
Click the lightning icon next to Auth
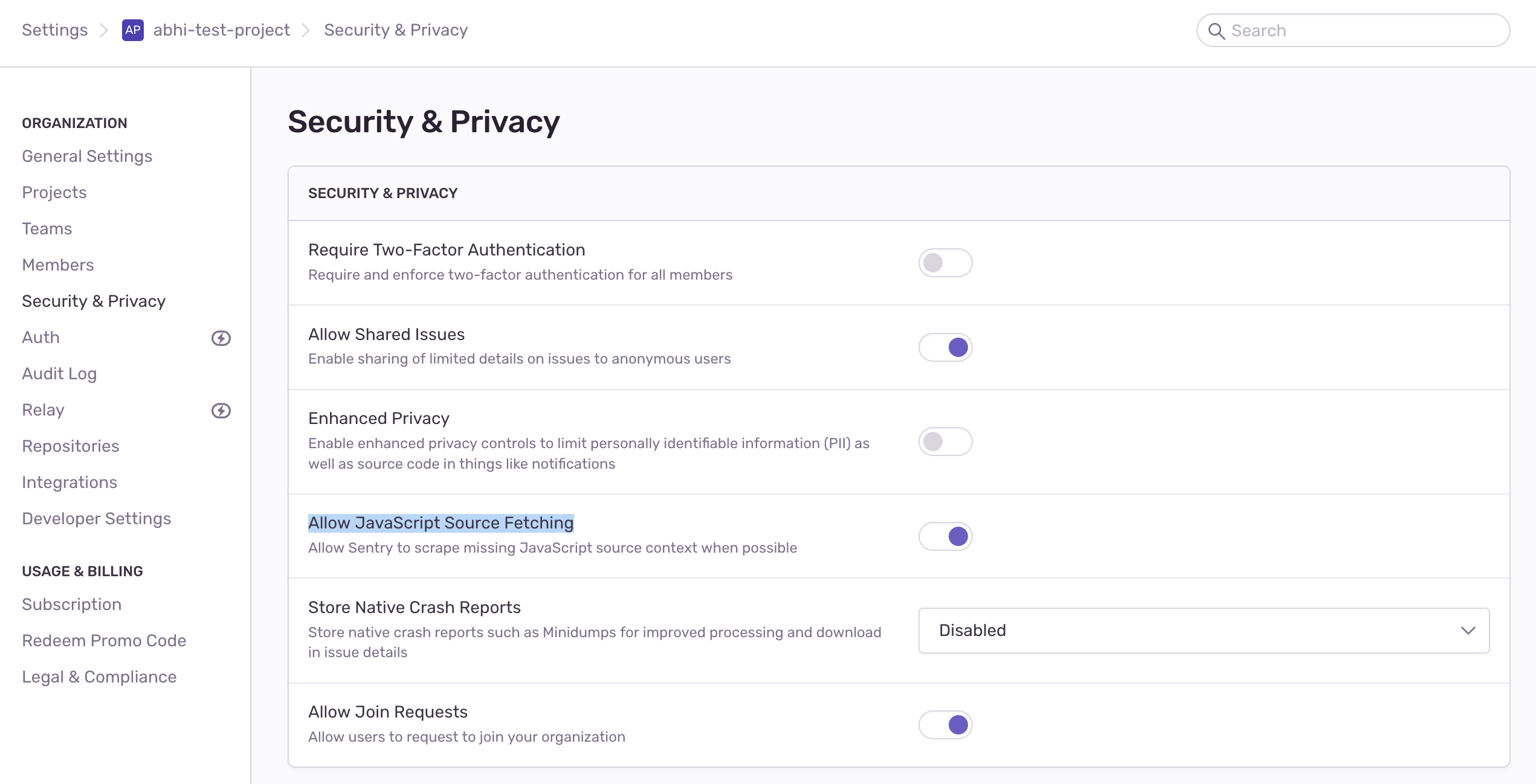(x=222, y=338)
